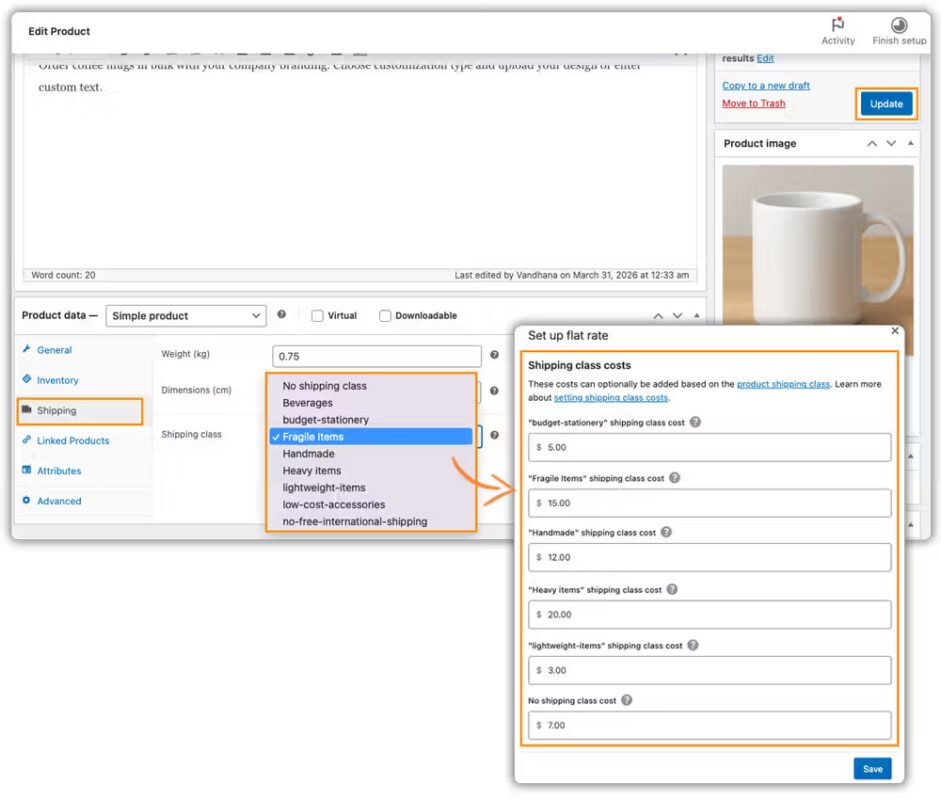Open setting shipping class costs link
The image size is (941, 800).
pos(610,398)
